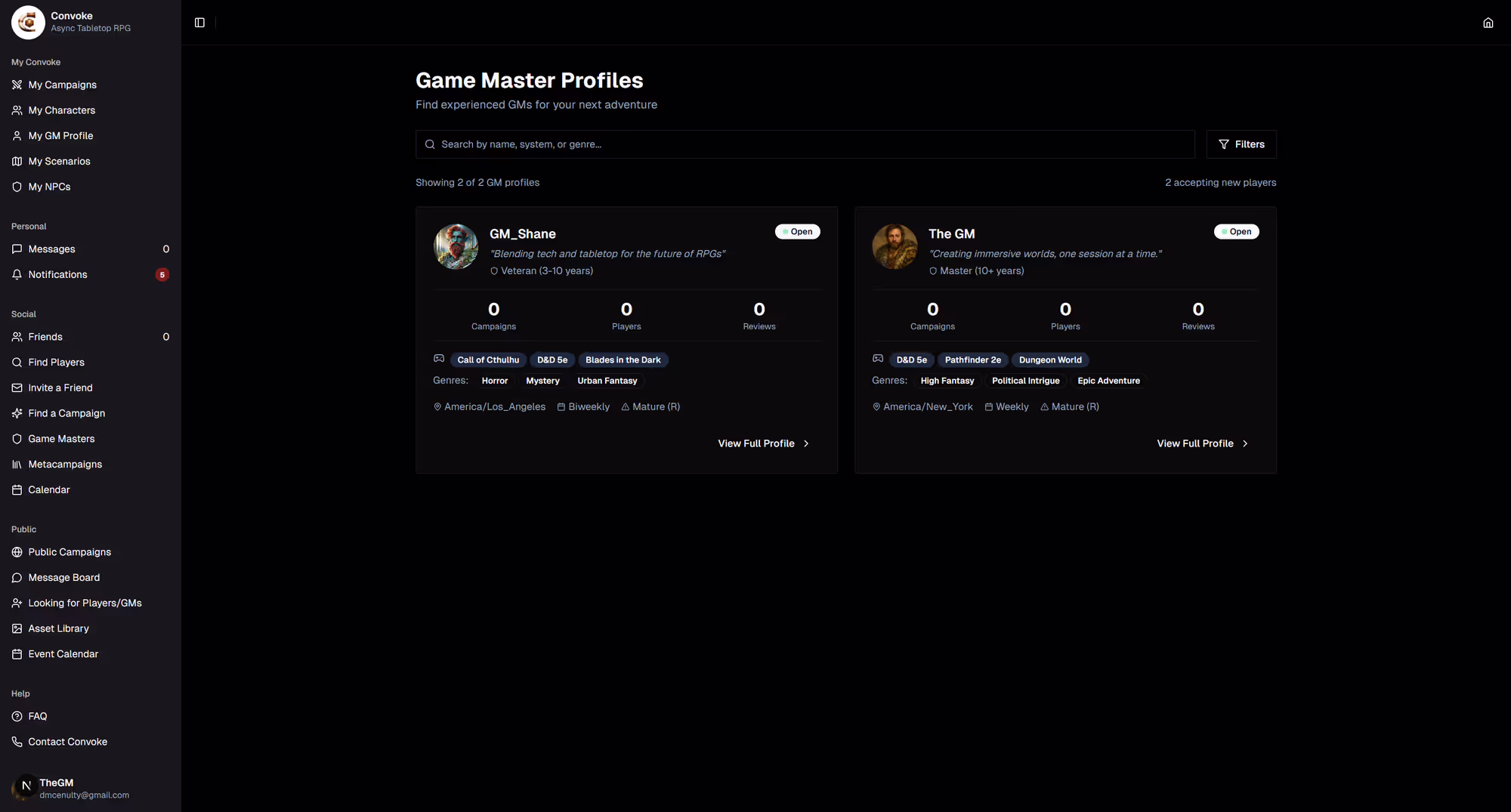This screenshot has width=1511, height=812.
Task: Click 'America/New_York' timezone text
Action: pyautogui.click(x=928, y=407)
